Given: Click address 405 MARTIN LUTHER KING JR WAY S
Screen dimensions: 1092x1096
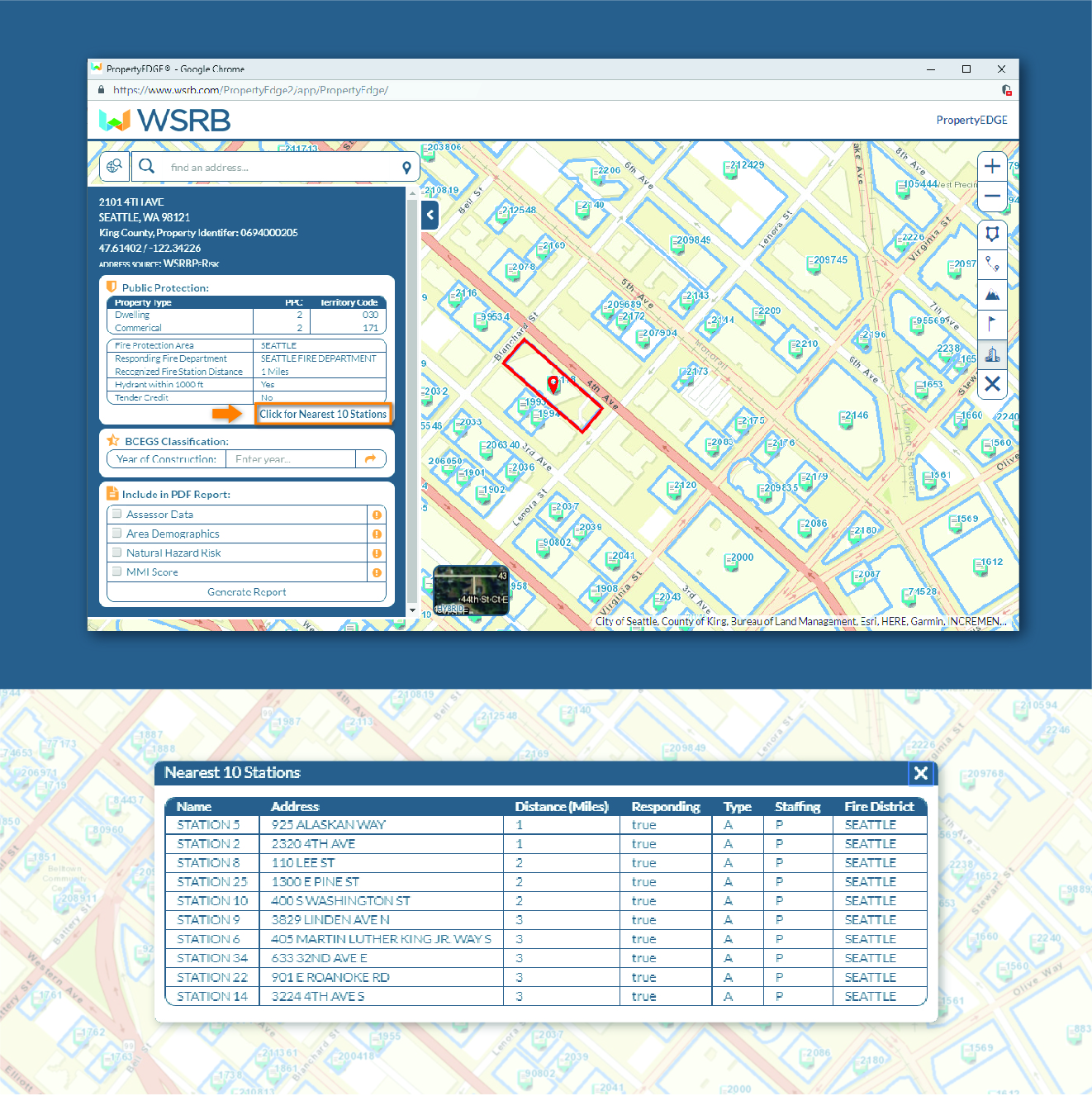Looking at the screenshot, I should [381, 939].
